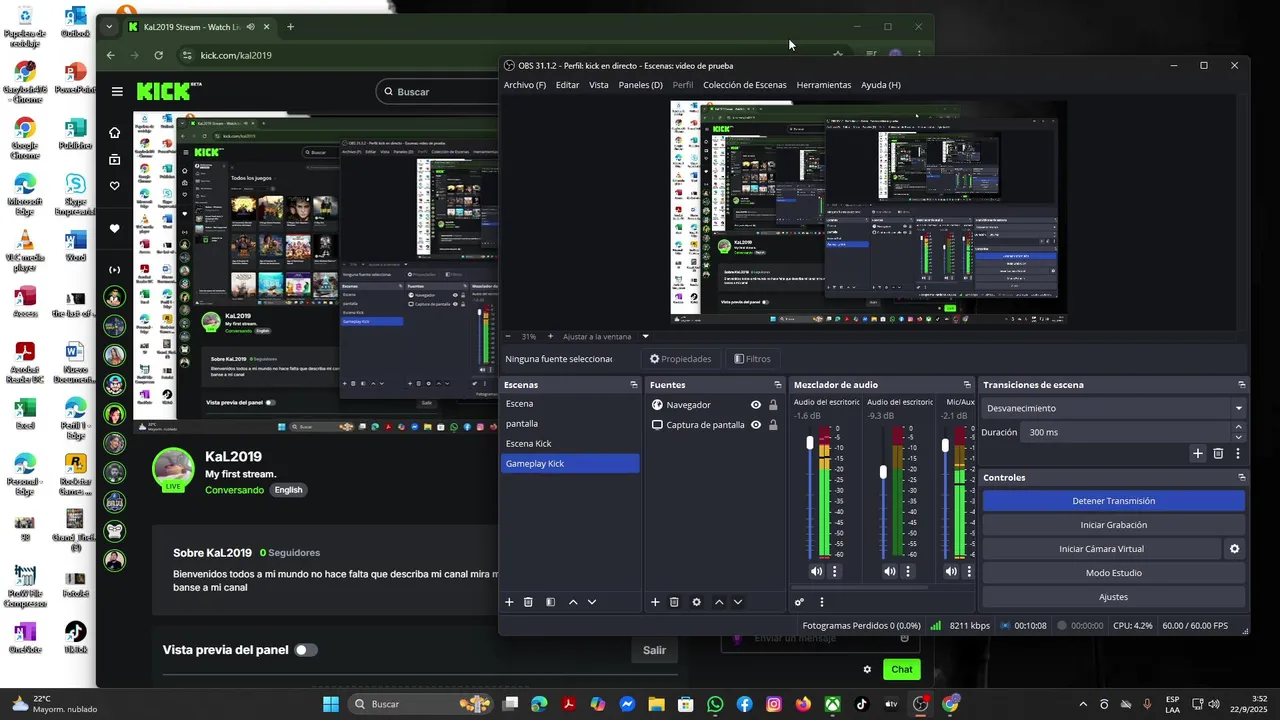
Task: Open Desvanecimiento transition dropdown
Action: [1114, 408]
